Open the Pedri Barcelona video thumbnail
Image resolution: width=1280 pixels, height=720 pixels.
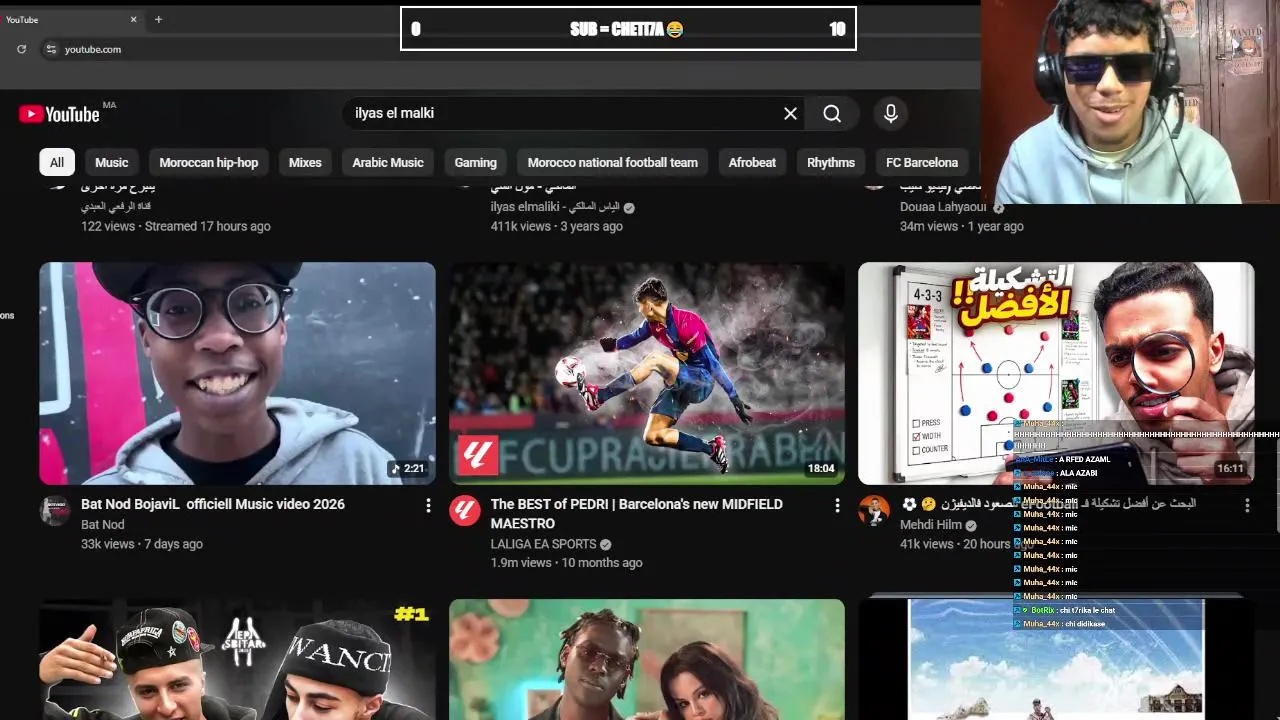[647, 373]
